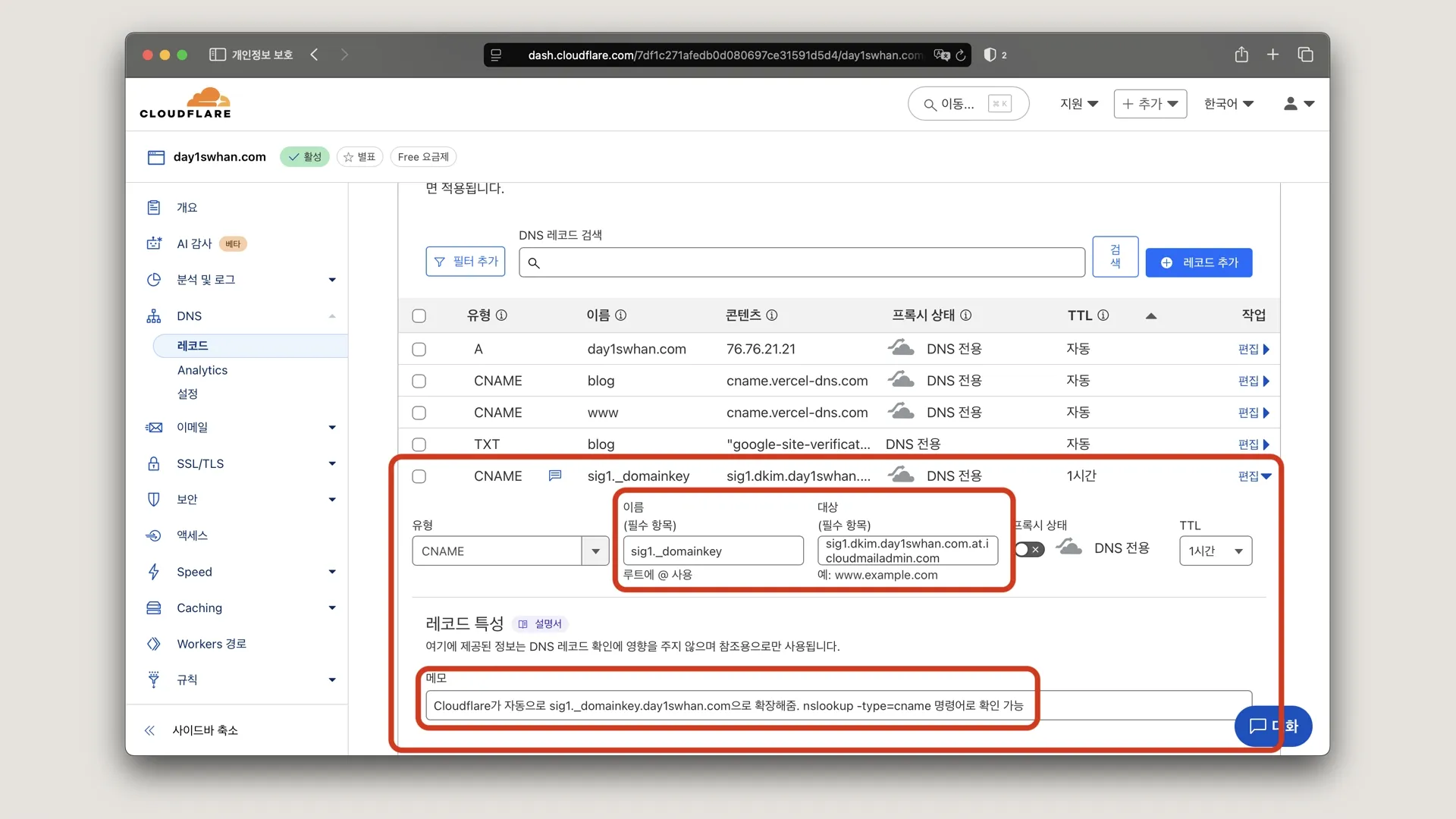Click the translate icon in address bar

pos(941,55)
